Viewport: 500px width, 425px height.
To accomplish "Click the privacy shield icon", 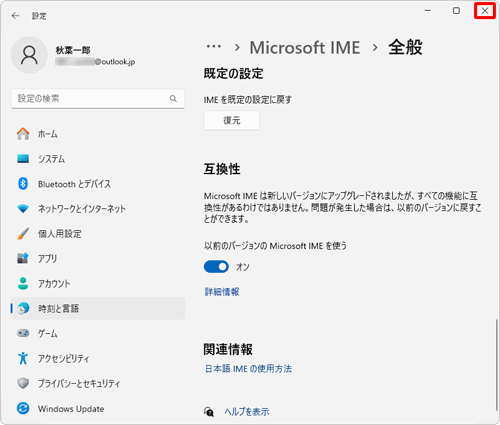I will [23, 383].
